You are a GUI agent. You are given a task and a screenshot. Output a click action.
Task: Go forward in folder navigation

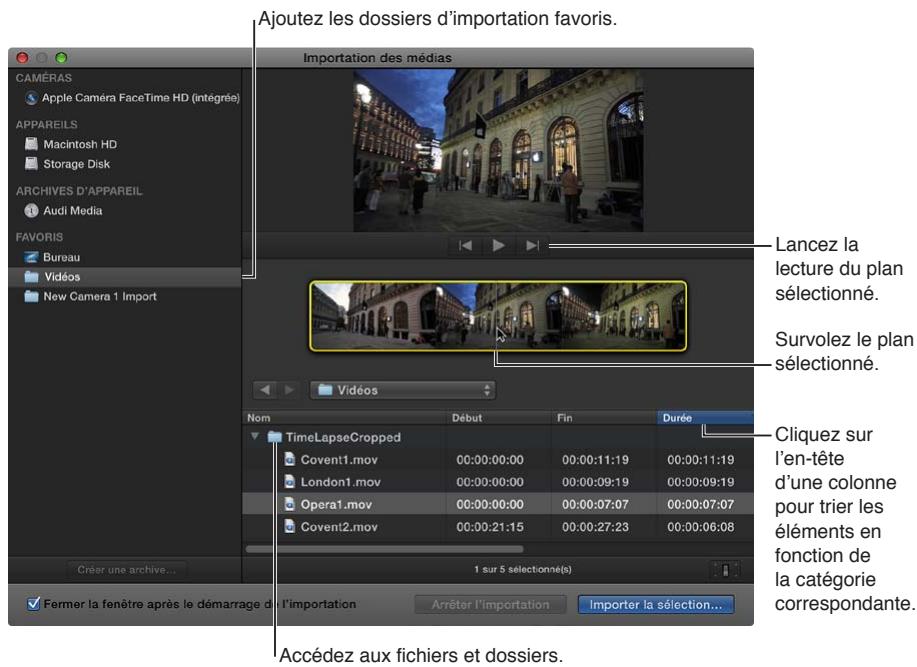289,390
